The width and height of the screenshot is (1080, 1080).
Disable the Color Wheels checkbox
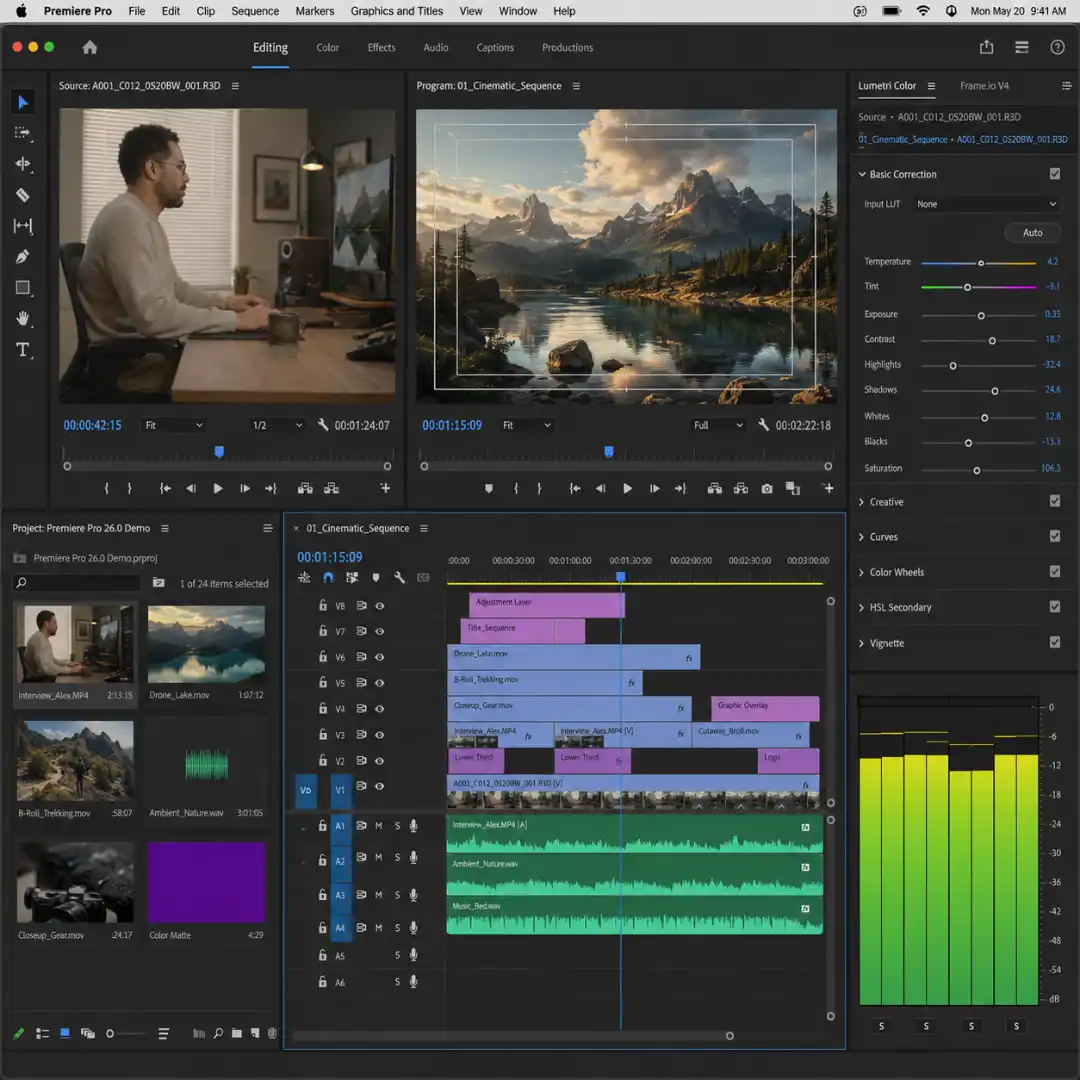(1055, 571)
